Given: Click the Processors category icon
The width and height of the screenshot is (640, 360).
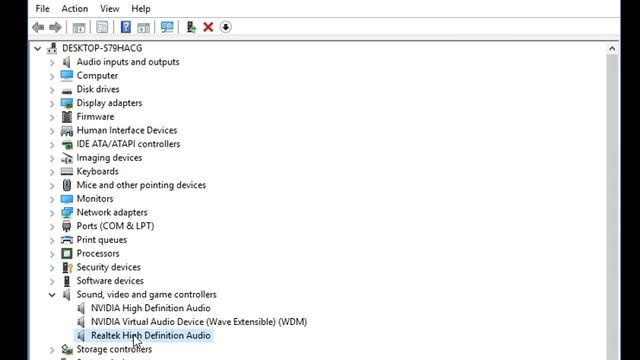Looking at the screenshot, I should pos(67,253).
